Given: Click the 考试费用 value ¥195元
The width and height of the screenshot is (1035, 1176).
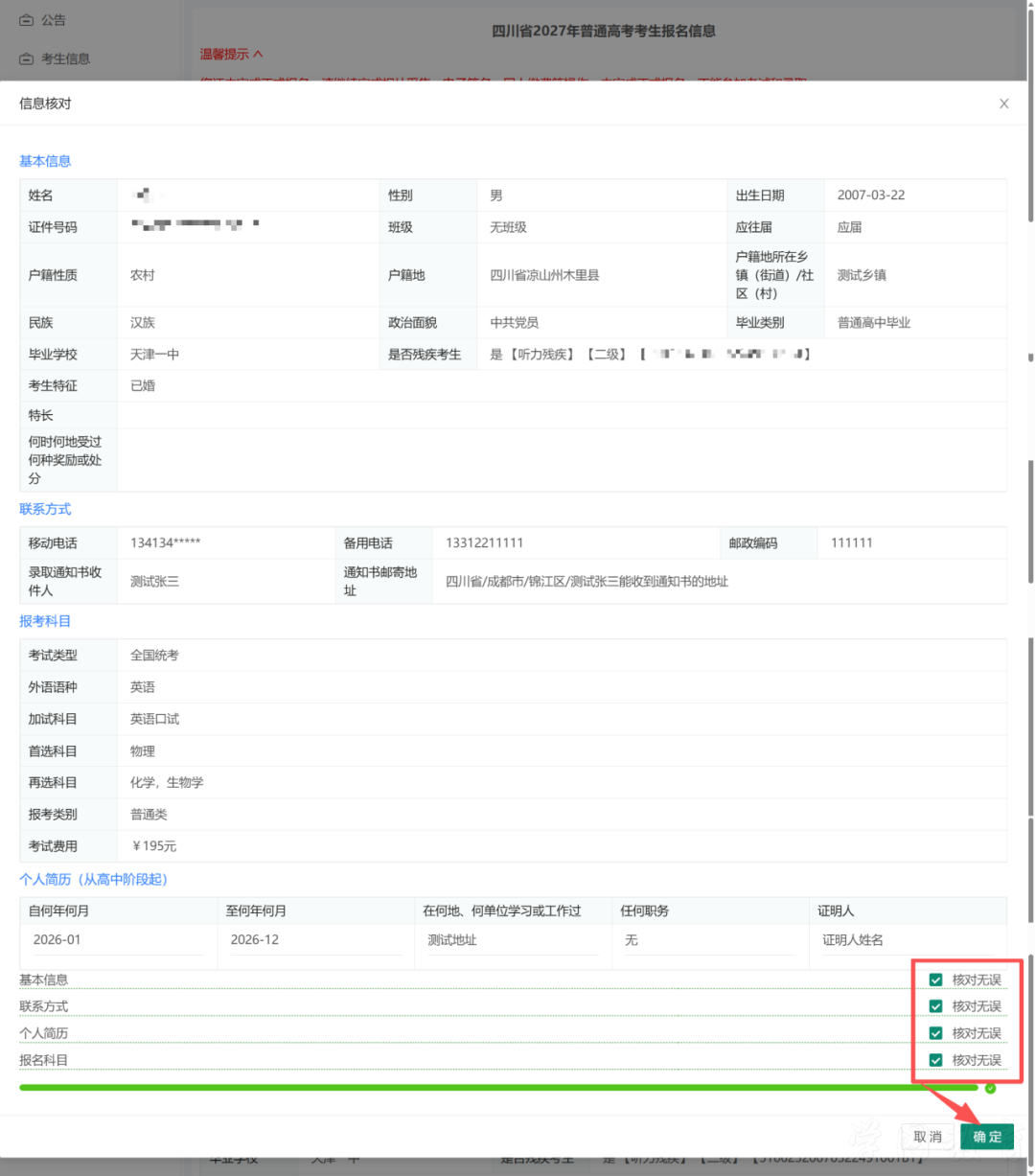Looking at the screenshot, I should (153, 846).
